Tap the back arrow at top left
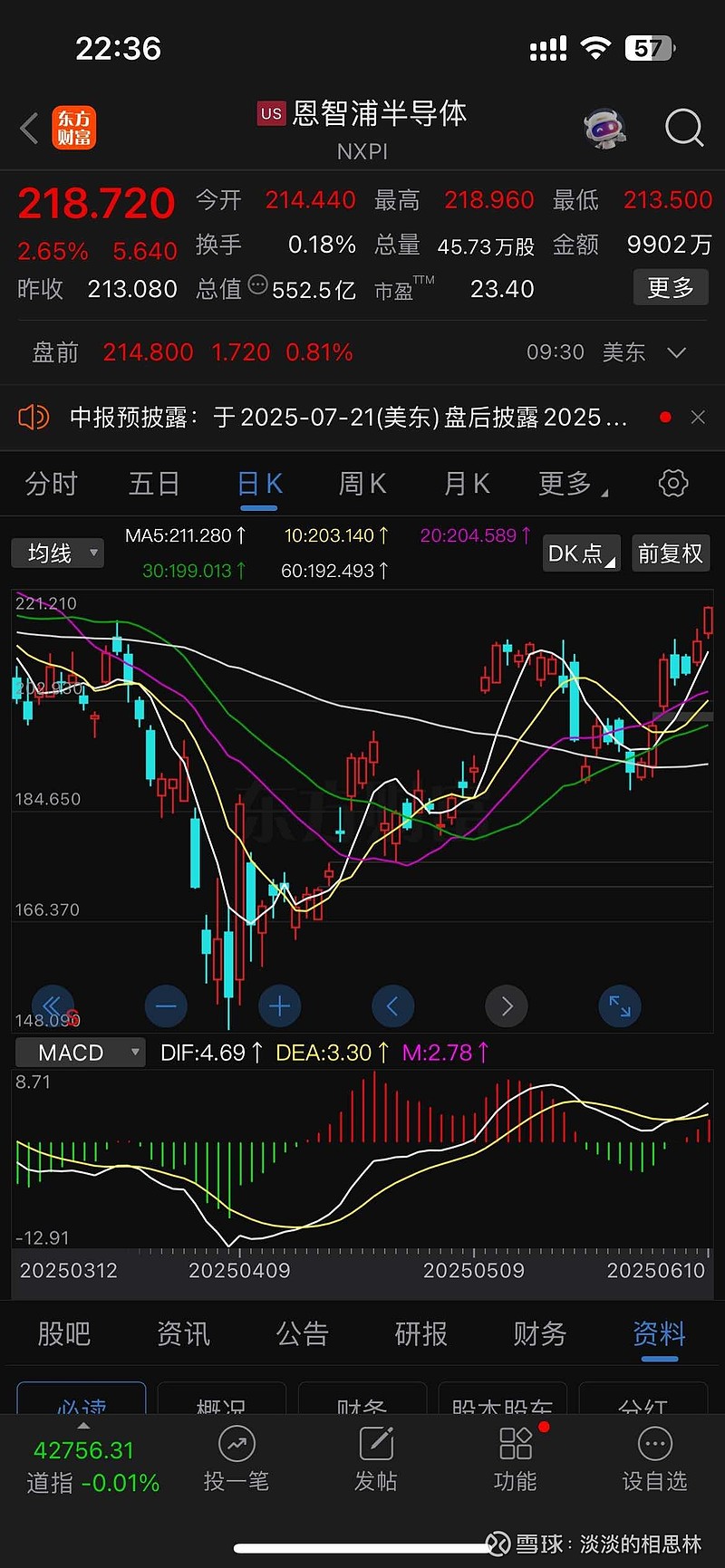 pos(29,128)
